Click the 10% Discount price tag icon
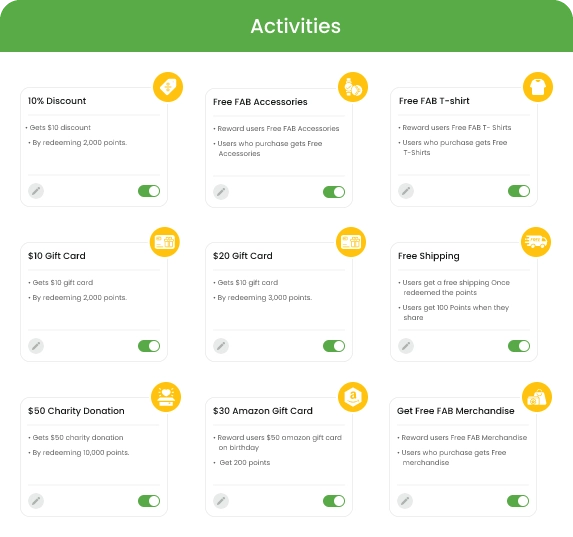 168,87
